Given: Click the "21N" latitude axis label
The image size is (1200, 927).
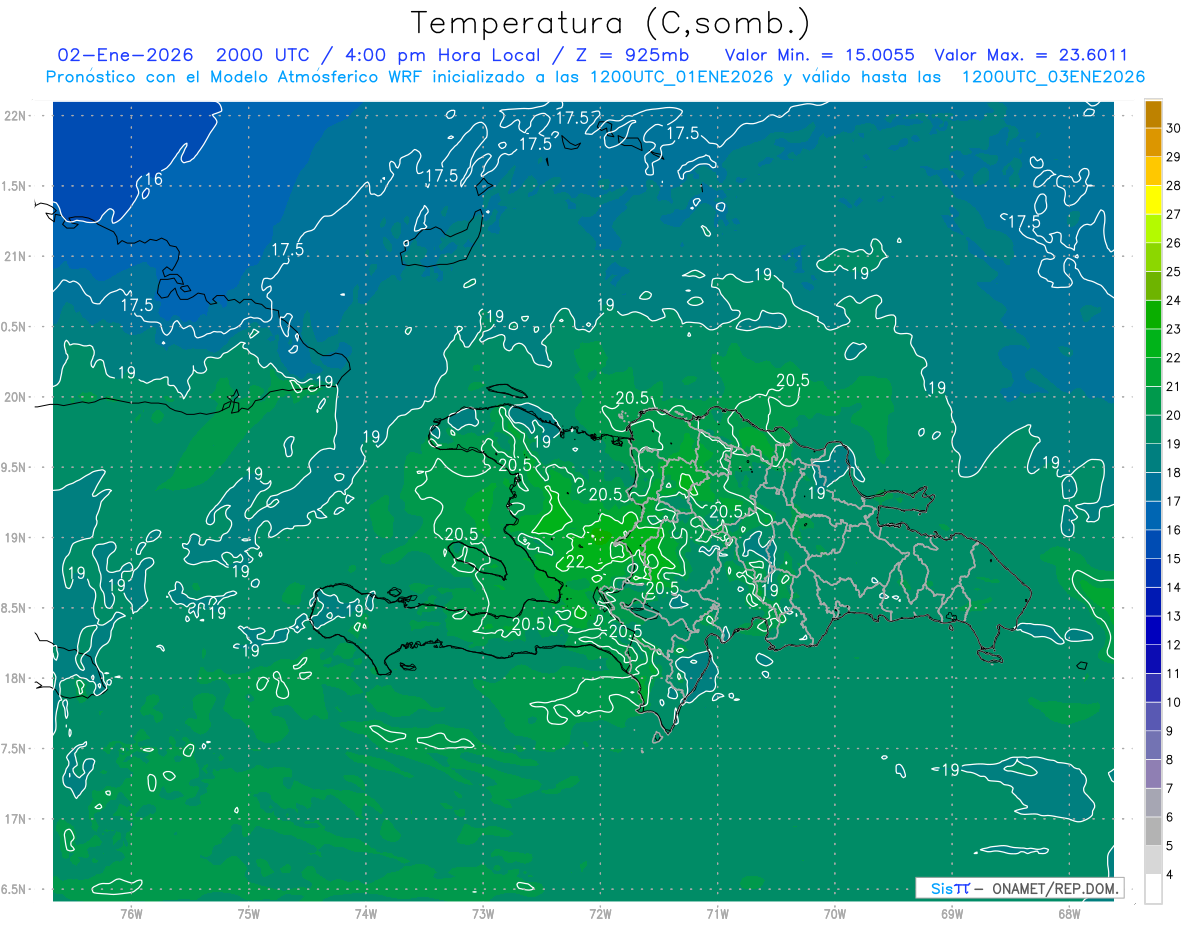Looking at the screenshot, I should tap(16, 256).
